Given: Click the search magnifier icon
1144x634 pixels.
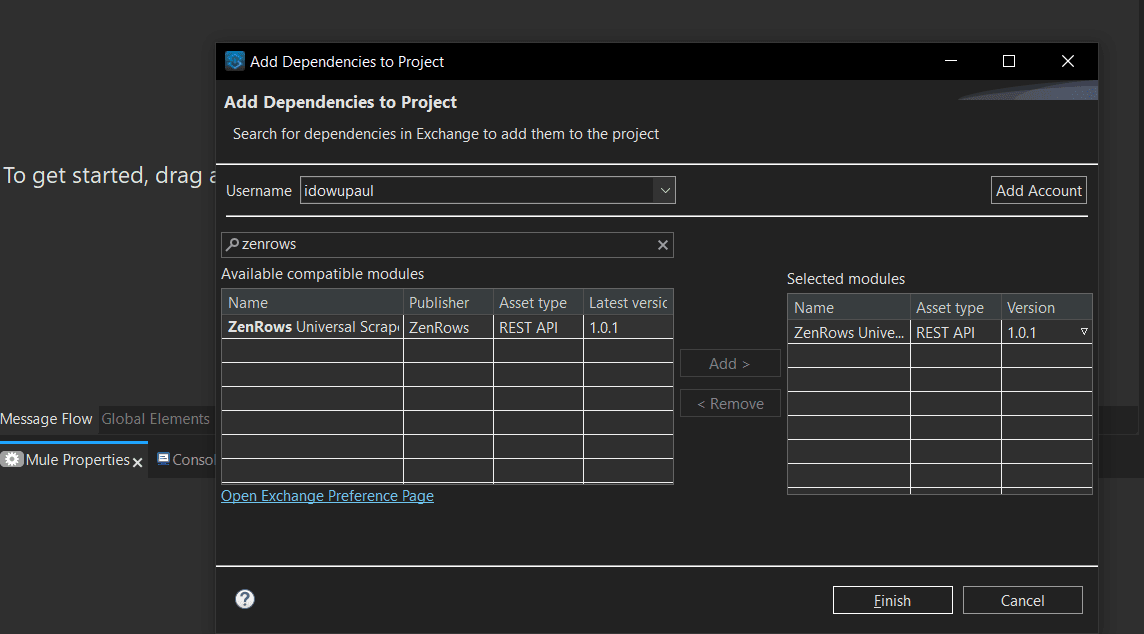Looking at the screenshot, I should click(x=232, y=244).
